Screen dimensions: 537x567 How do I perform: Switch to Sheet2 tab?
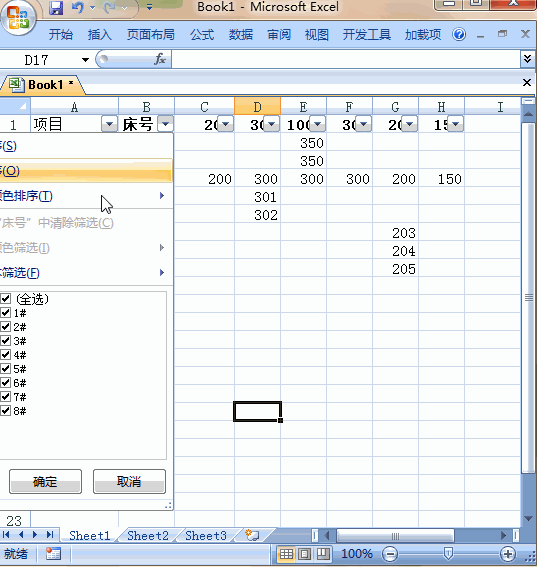(148, 535)
